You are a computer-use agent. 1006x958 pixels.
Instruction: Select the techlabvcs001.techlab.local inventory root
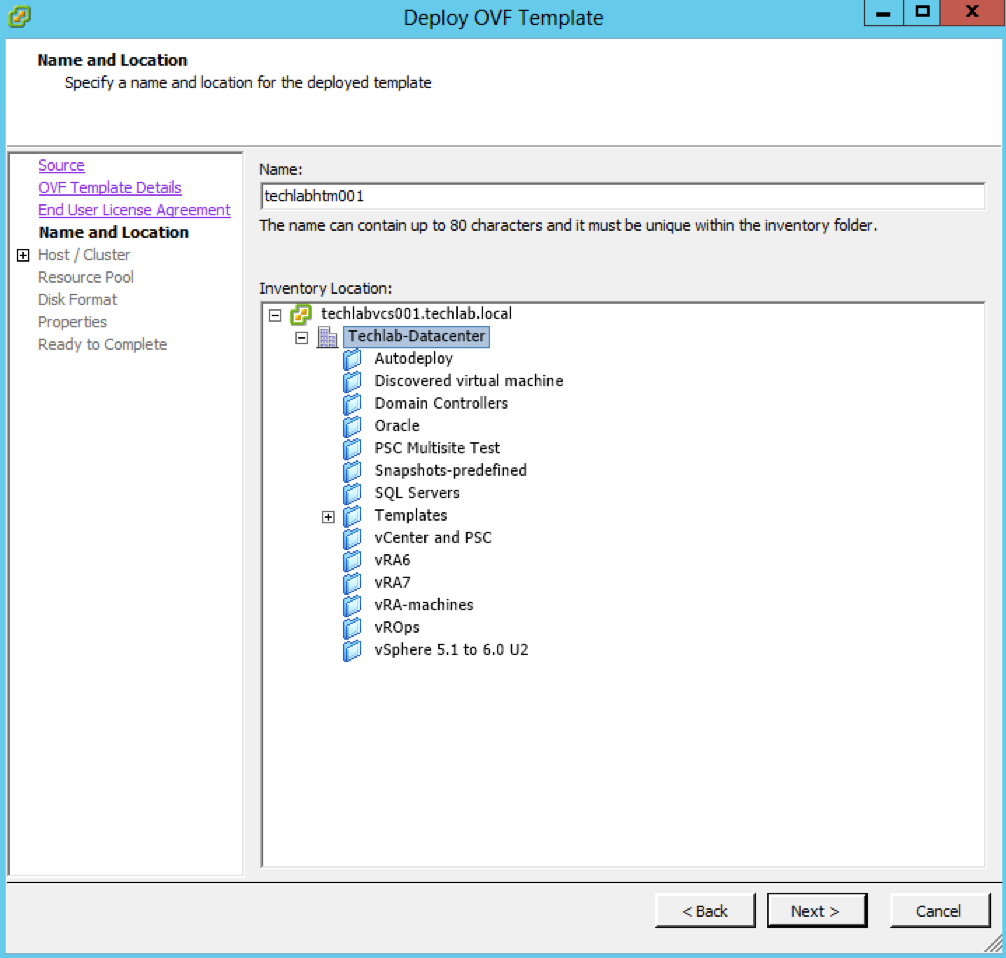point(416,314)
